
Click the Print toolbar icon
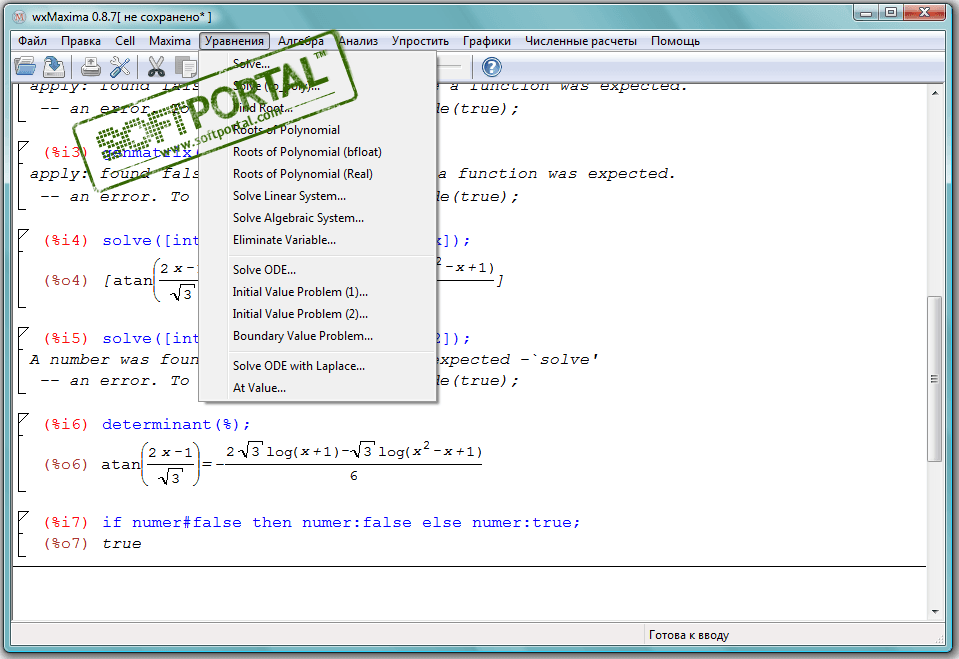[91, 67]
